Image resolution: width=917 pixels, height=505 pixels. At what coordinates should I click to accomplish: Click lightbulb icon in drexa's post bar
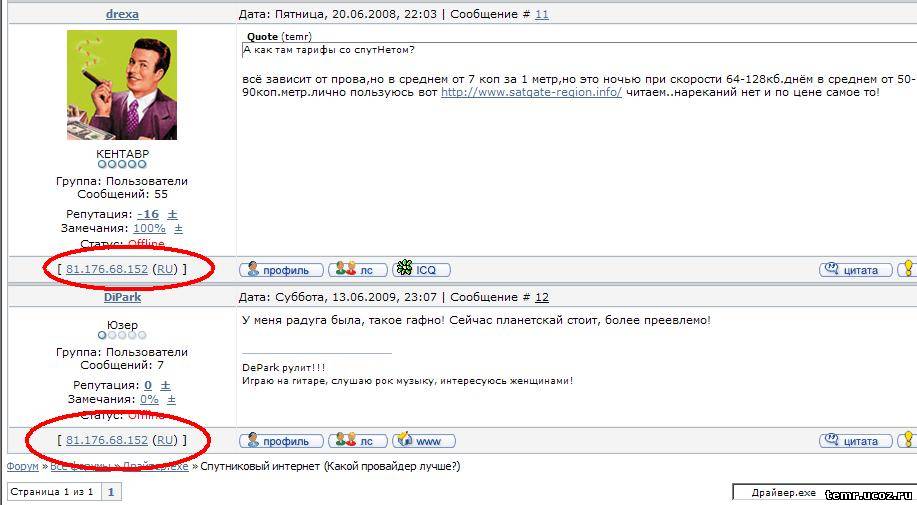pyautogui.click(x=908, y=269)
